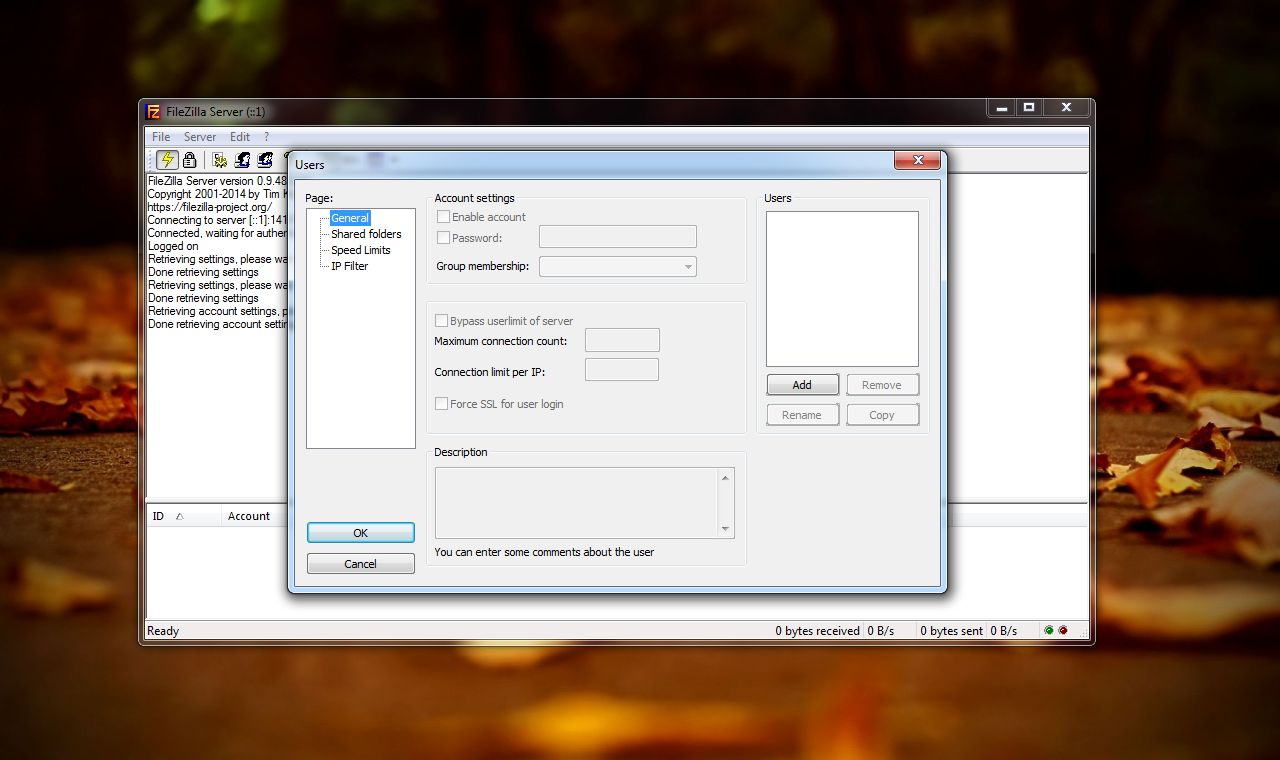Image resolution: width=1280 pixels, height=760 pixels.
Task: Tick the Password checkbox
Action: [443, 238]
